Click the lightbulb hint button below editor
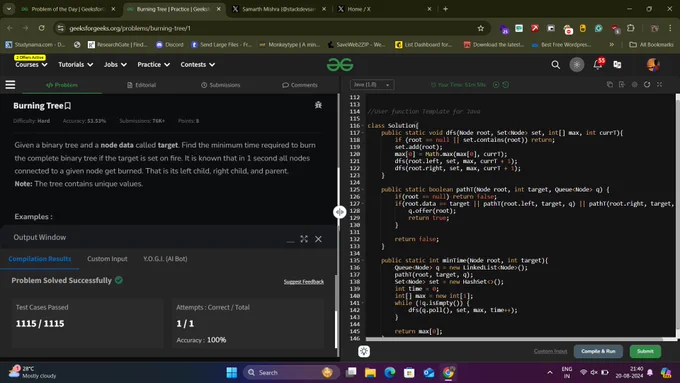This screenshot has height=383, width=680. pyautogui.click(x=364, y=351)
